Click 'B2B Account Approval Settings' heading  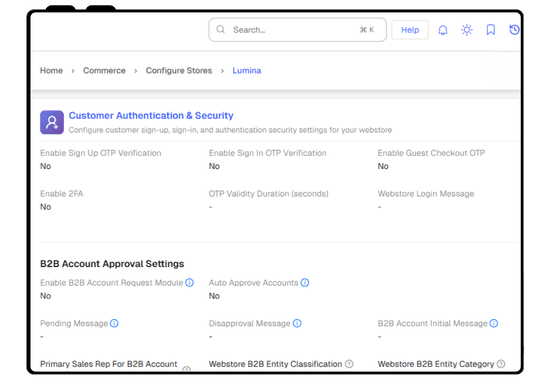(x=112, y=264)
